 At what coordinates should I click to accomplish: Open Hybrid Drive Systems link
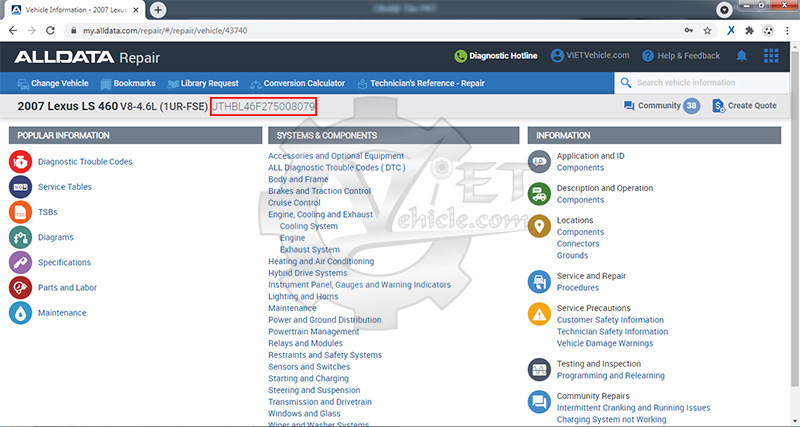[x=308, y=273]
